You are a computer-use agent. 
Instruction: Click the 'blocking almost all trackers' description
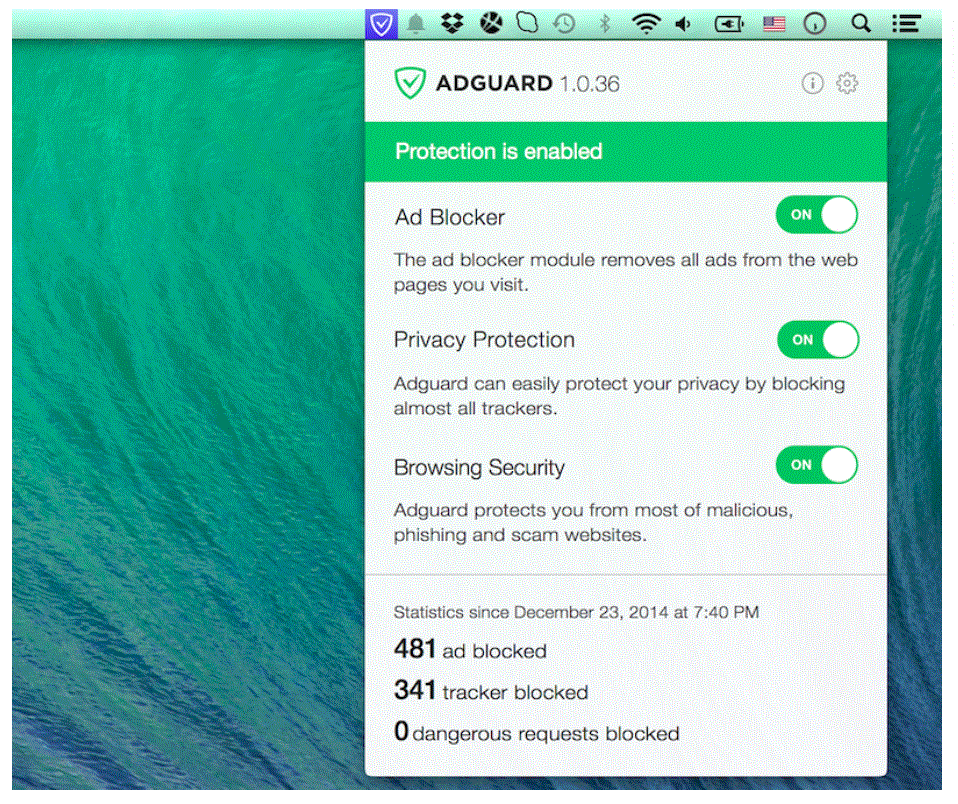[620, 396]
